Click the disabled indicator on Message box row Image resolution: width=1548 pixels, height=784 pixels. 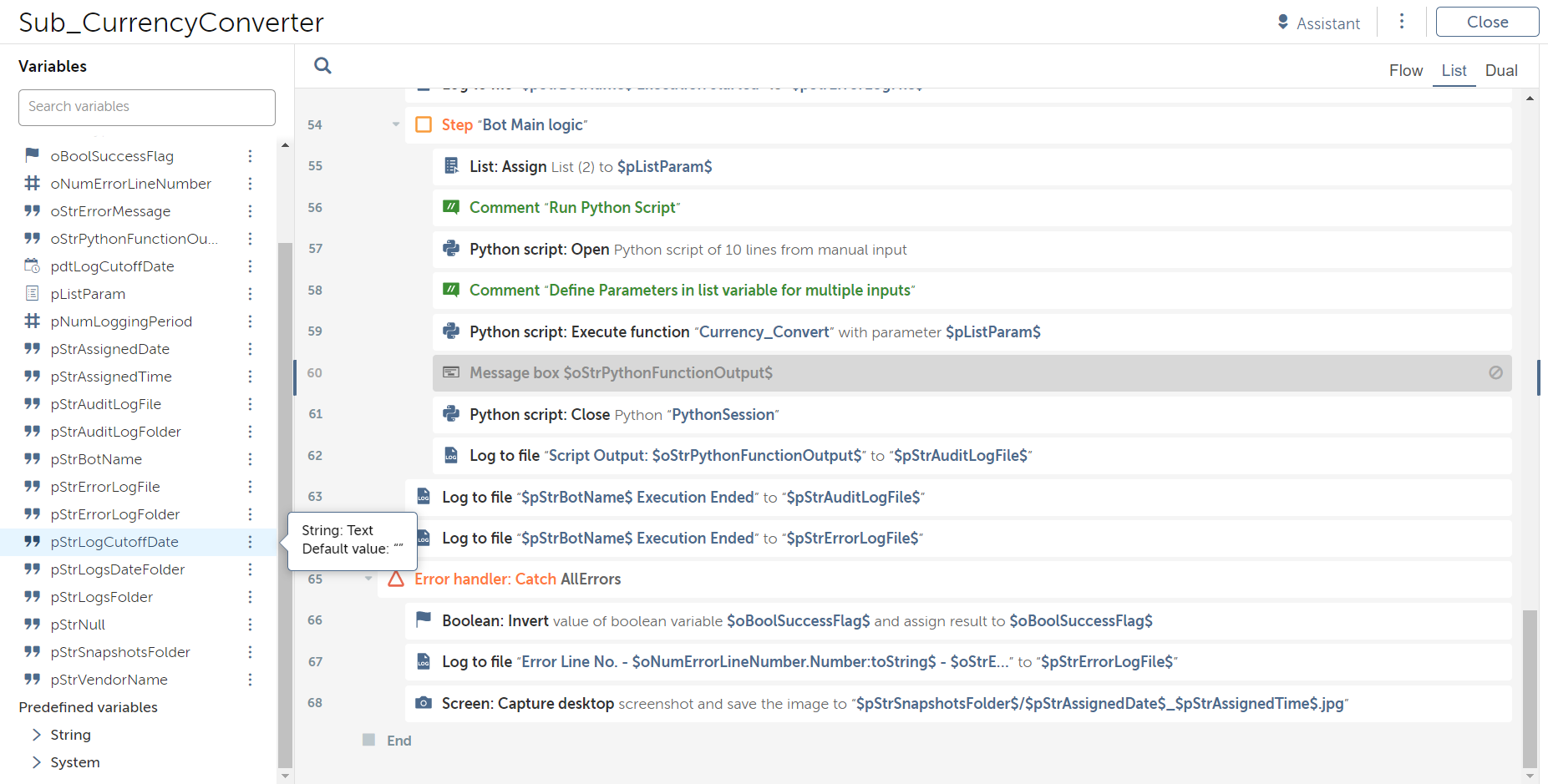[x=1495, y=372]
